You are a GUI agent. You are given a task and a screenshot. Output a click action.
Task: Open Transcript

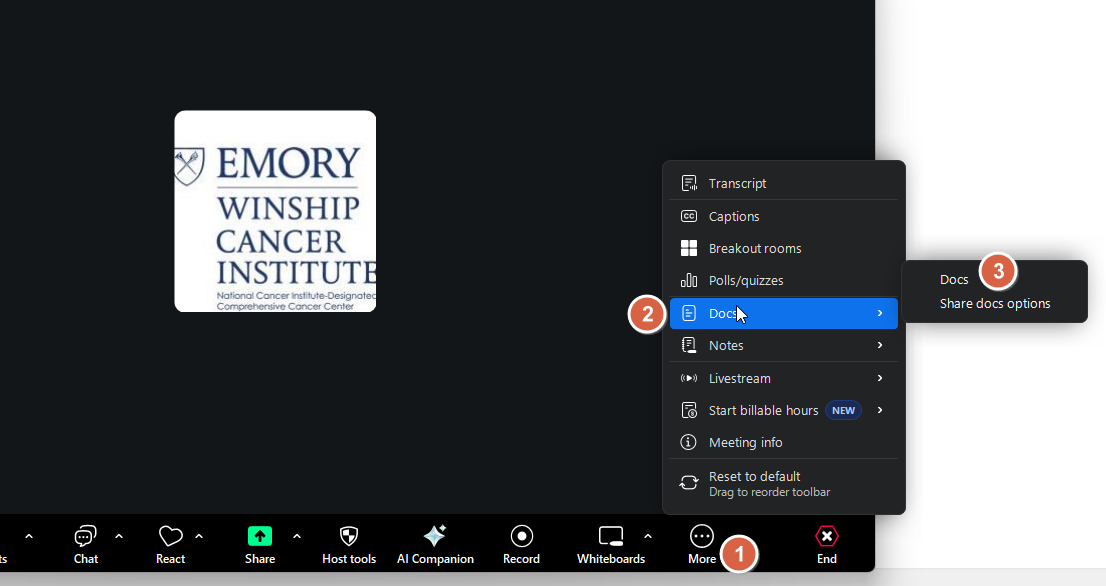pos(737,183)
